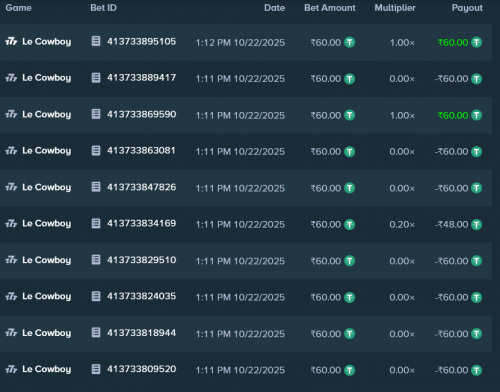This screenshot has height=392, width=500.
Task: Open bet ID 413733829510
Action: (x=141, y=260)
